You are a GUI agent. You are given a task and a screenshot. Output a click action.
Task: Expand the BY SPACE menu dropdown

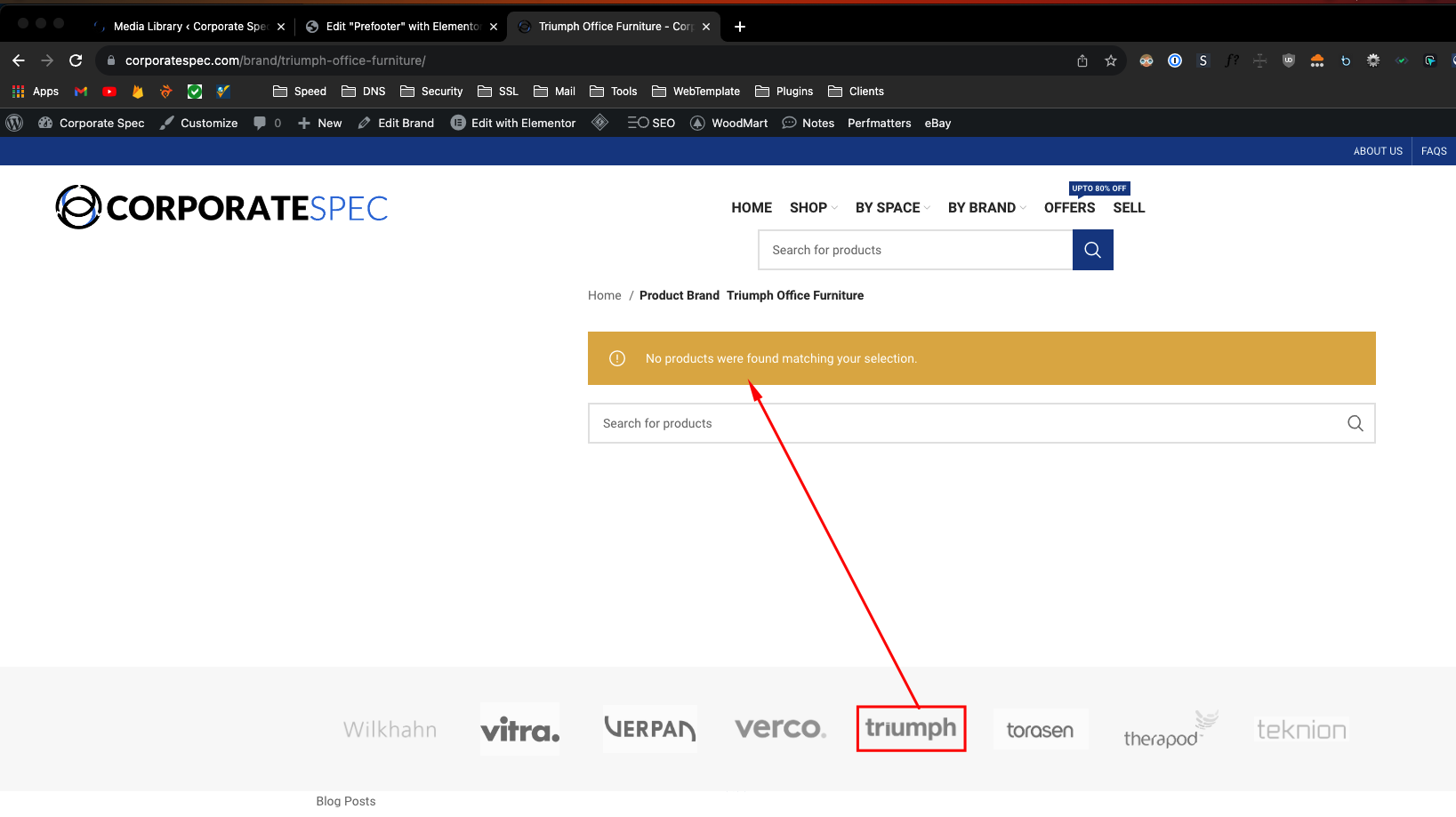coord(893,207)
